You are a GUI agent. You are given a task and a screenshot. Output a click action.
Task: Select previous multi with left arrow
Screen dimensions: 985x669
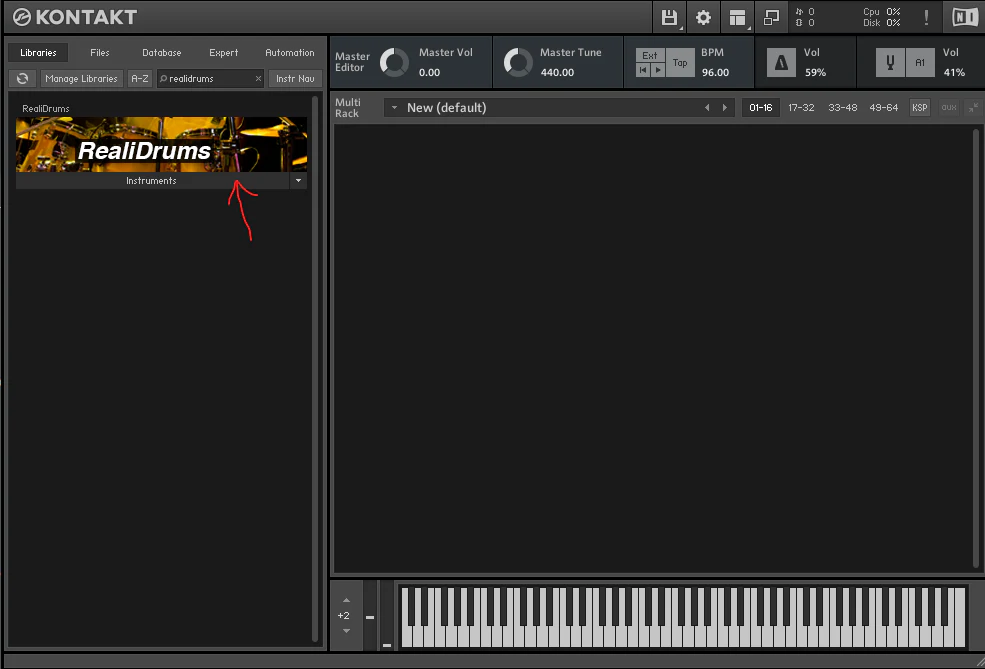coord(707,107)
